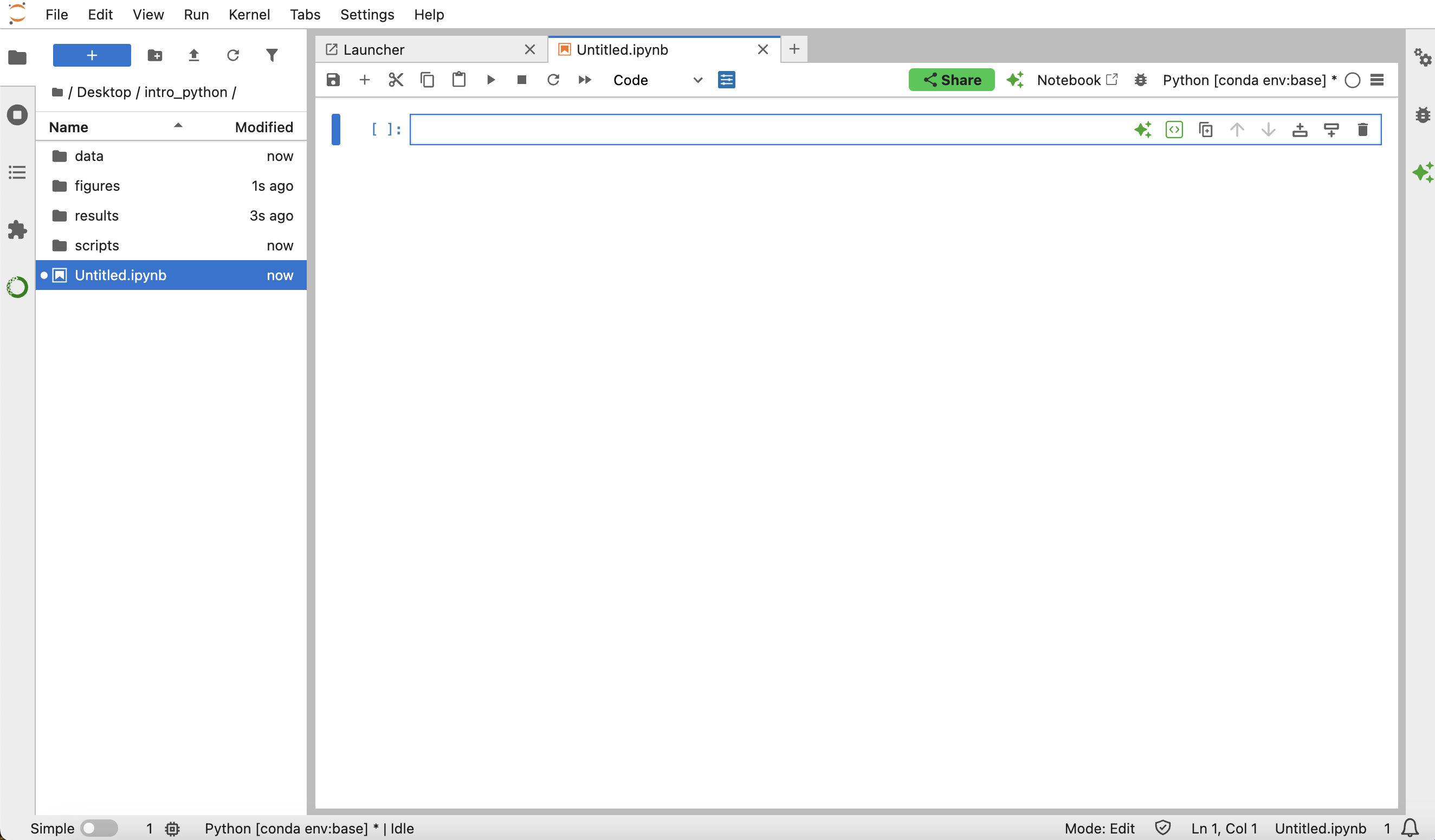Click the upload files icon
Screen dimensions: 1435x840
tap(193, 55)
